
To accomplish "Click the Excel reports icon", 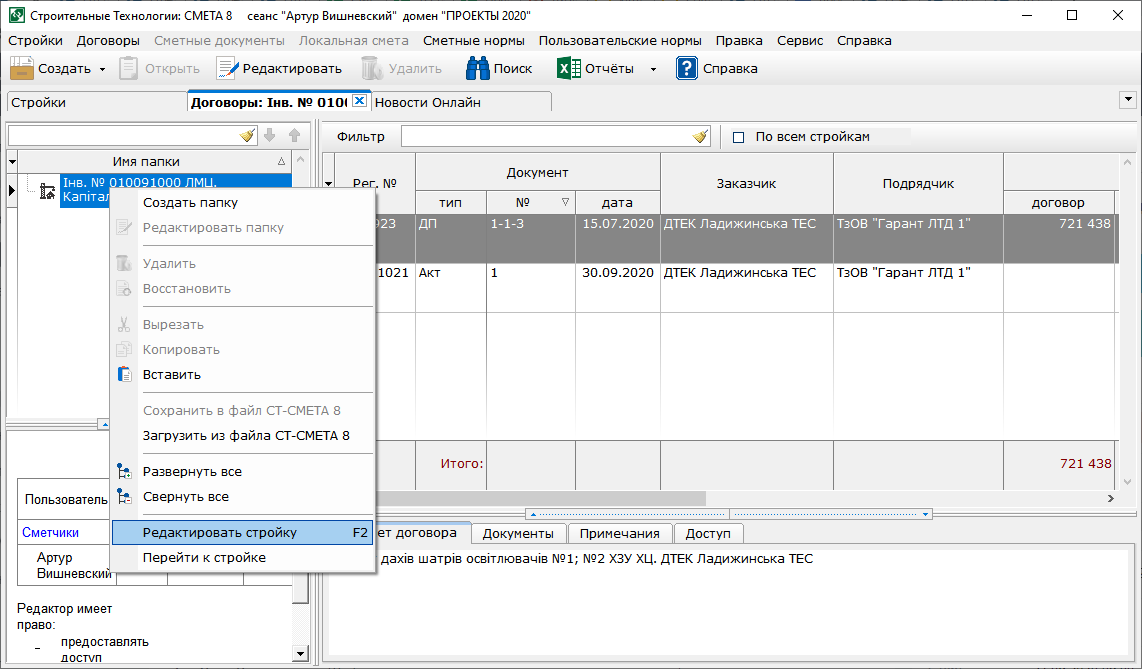I will coord(569,69).
